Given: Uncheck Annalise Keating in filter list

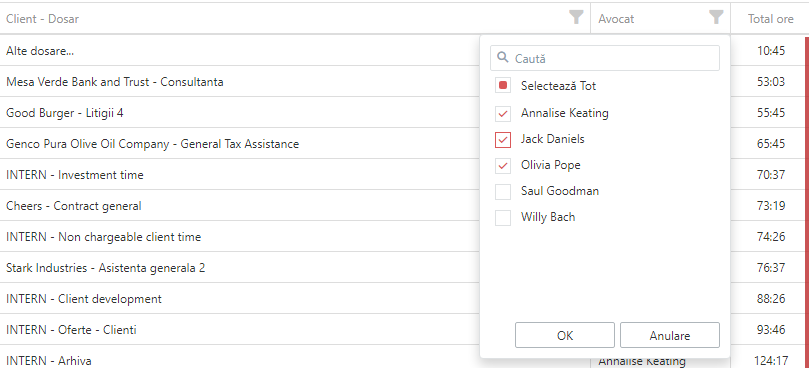Looking at the screenshot, I should (503, 114).
